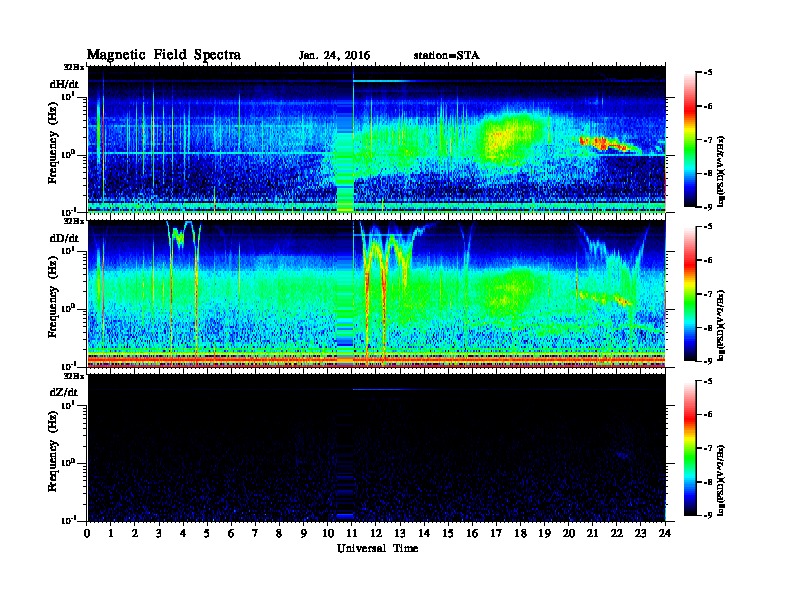
Task: Click hour '21' on the time axis
Action: coord(593,534)
